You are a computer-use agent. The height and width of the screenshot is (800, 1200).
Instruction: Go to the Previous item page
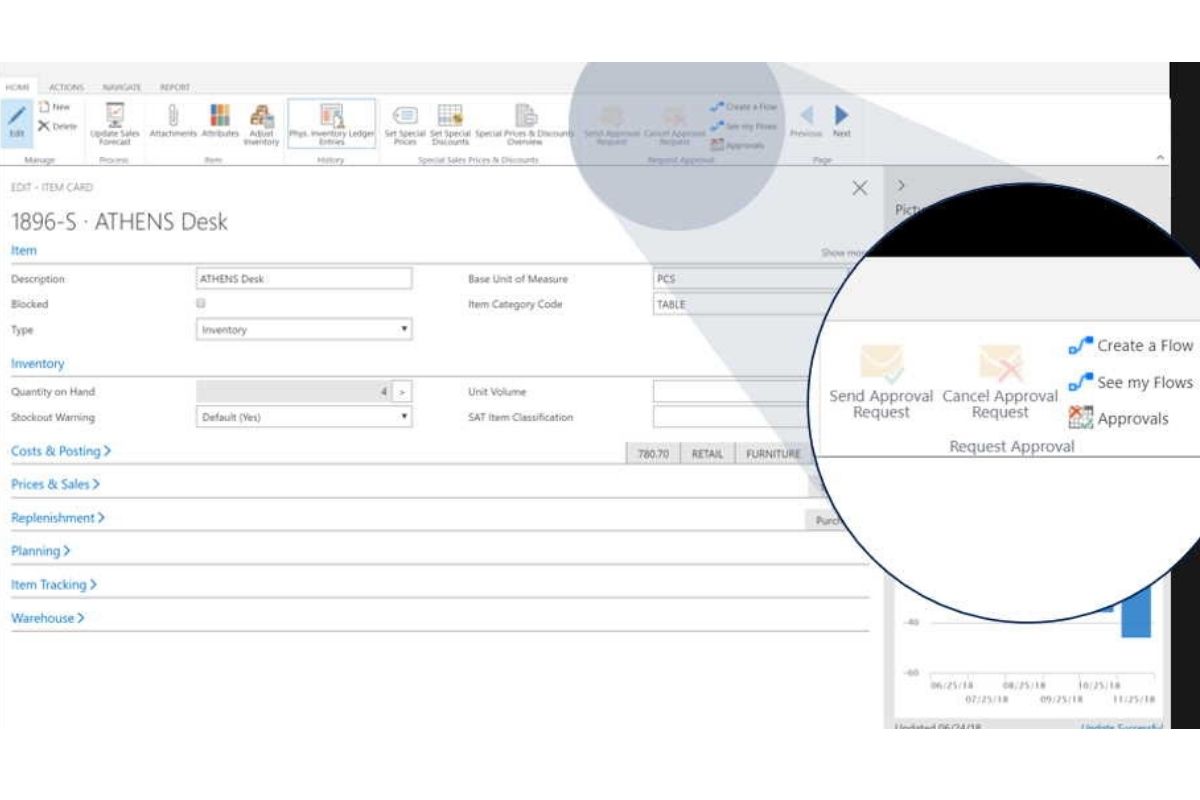pos(806,122)
